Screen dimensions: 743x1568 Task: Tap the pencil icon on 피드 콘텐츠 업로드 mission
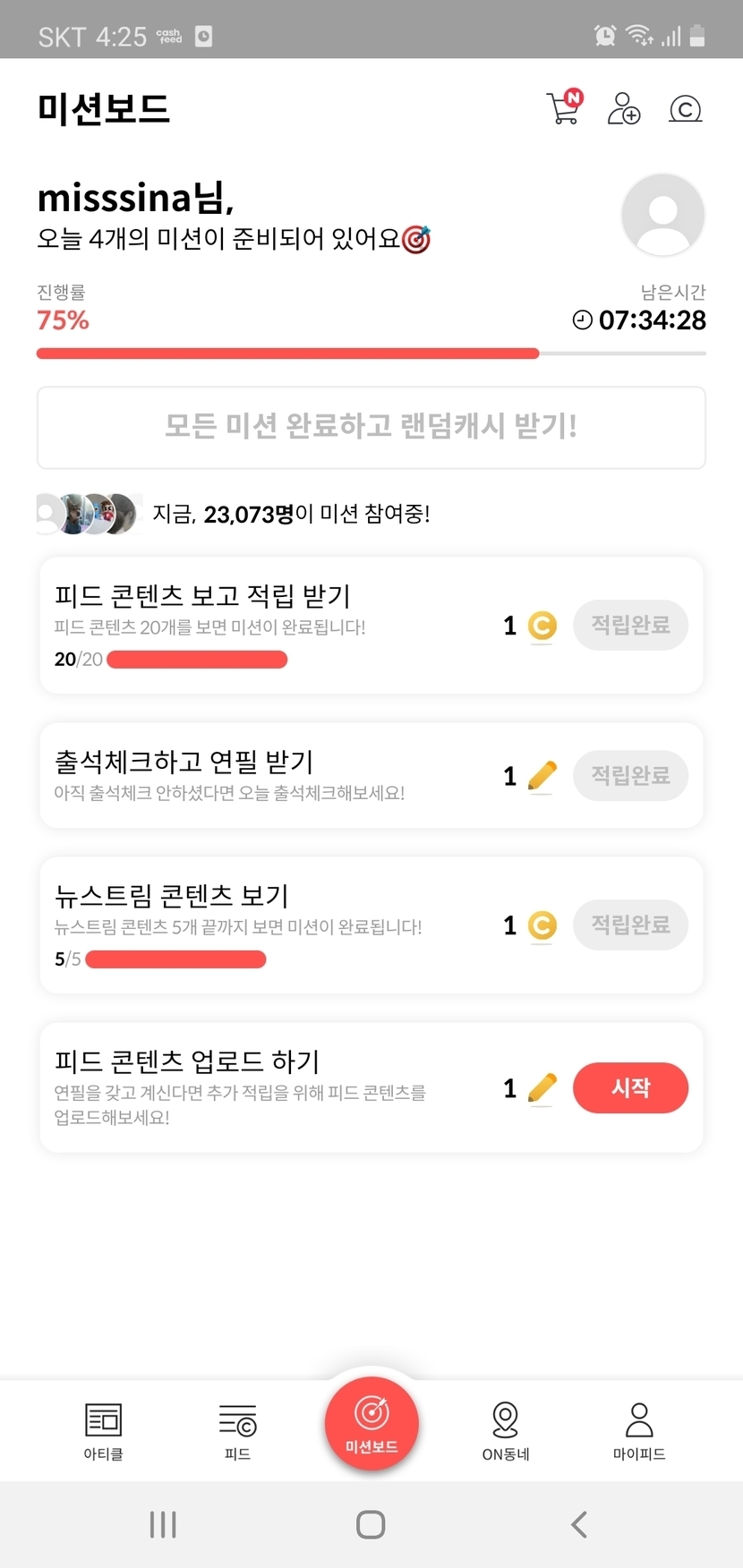coord(542,1088)
